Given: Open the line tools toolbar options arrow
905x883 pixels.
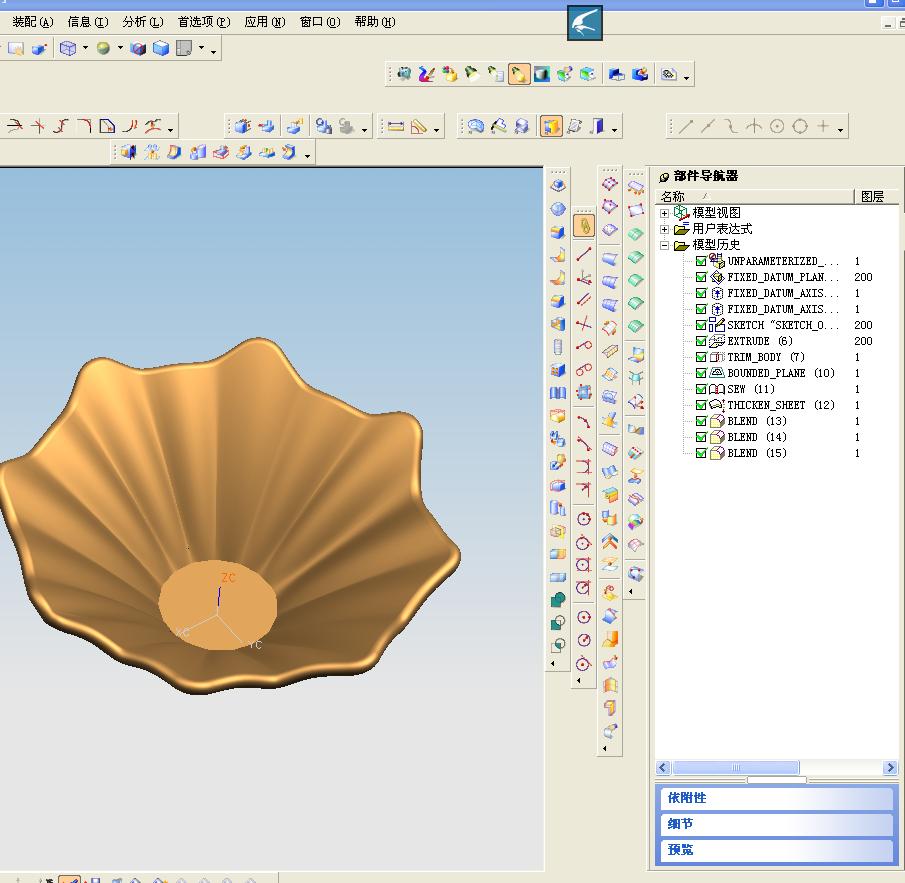Looking at the screenshot, I should [840, 129].
